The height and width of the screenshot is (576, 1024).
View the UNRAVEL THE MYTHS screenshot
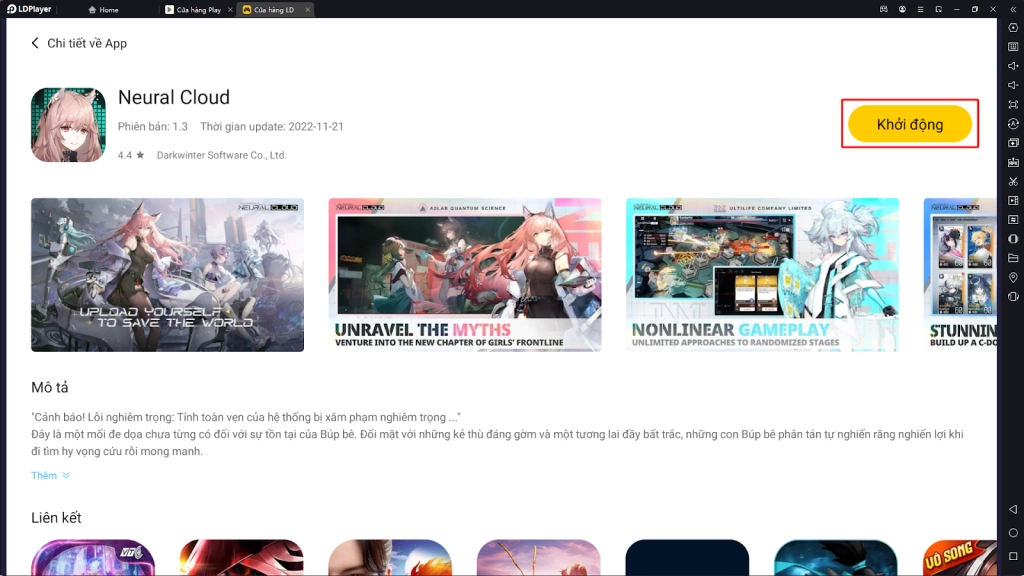[465, 272]
